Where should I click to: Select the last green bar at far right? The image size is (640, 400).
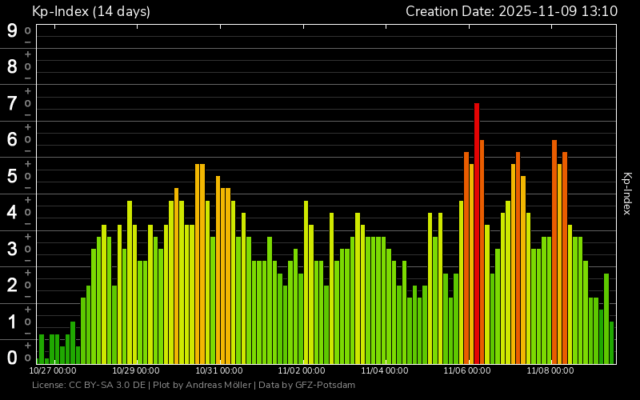point(611,342)
